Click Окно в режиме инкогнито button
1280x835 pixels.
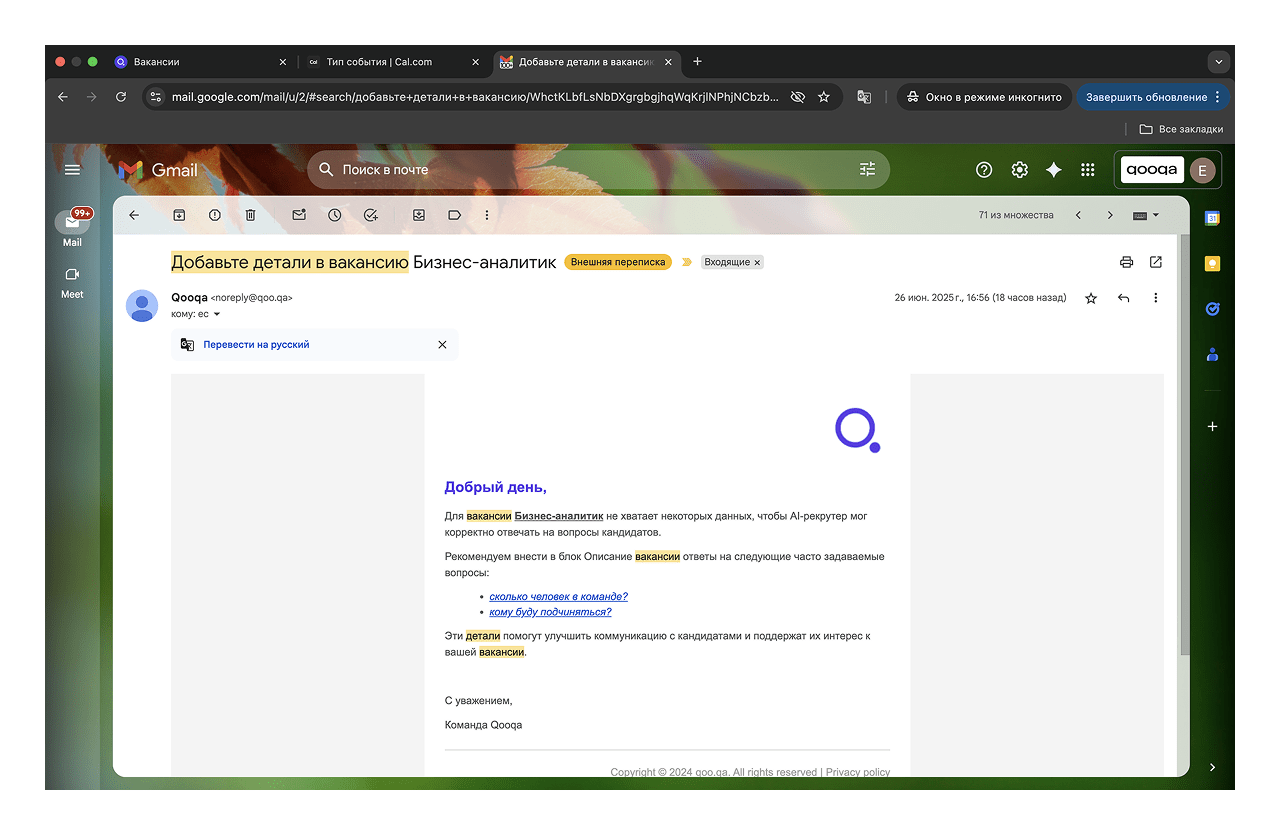coord(984,97)
